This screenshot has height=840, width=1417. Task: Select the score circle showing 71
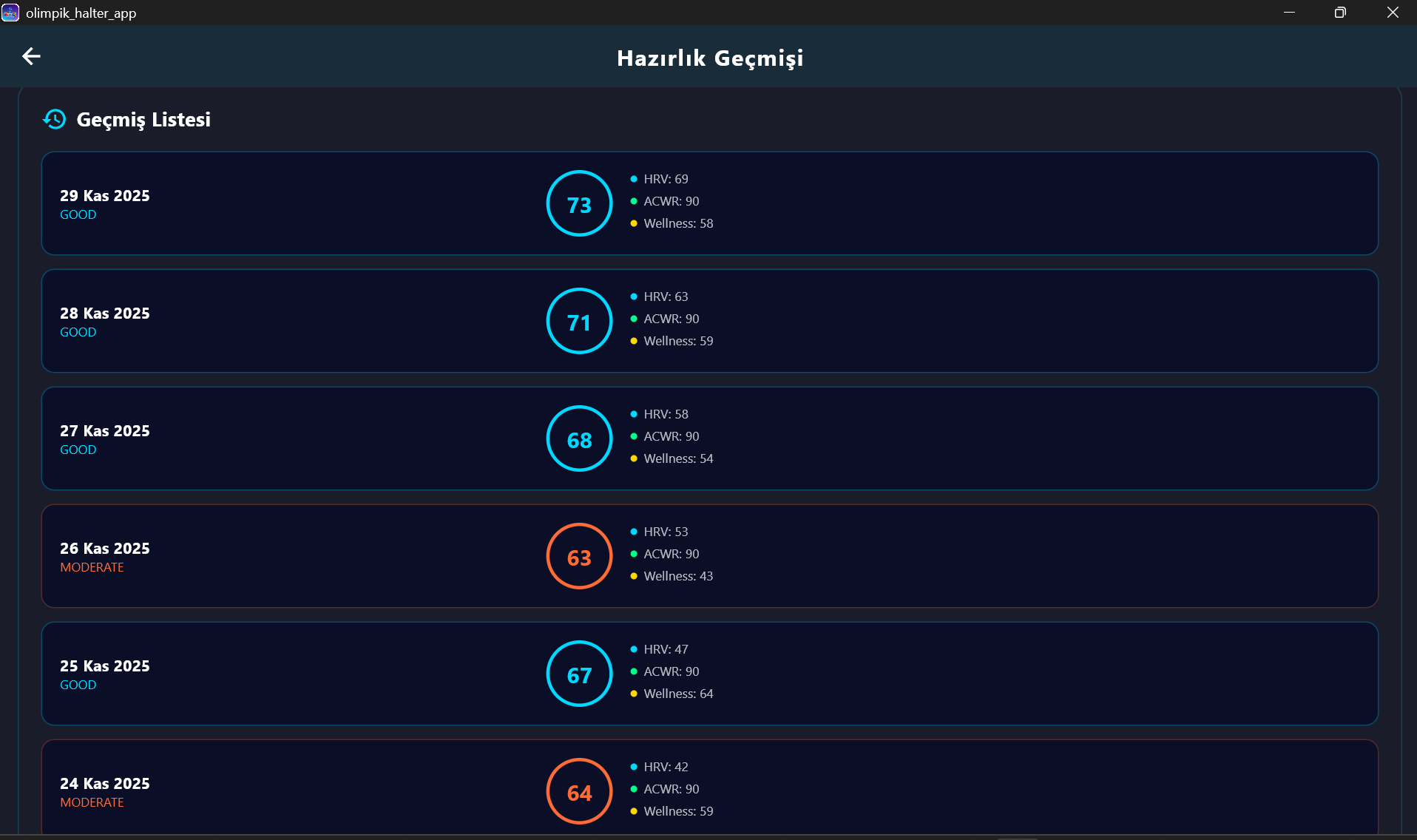pyautogui.click(x=579, y=321)
